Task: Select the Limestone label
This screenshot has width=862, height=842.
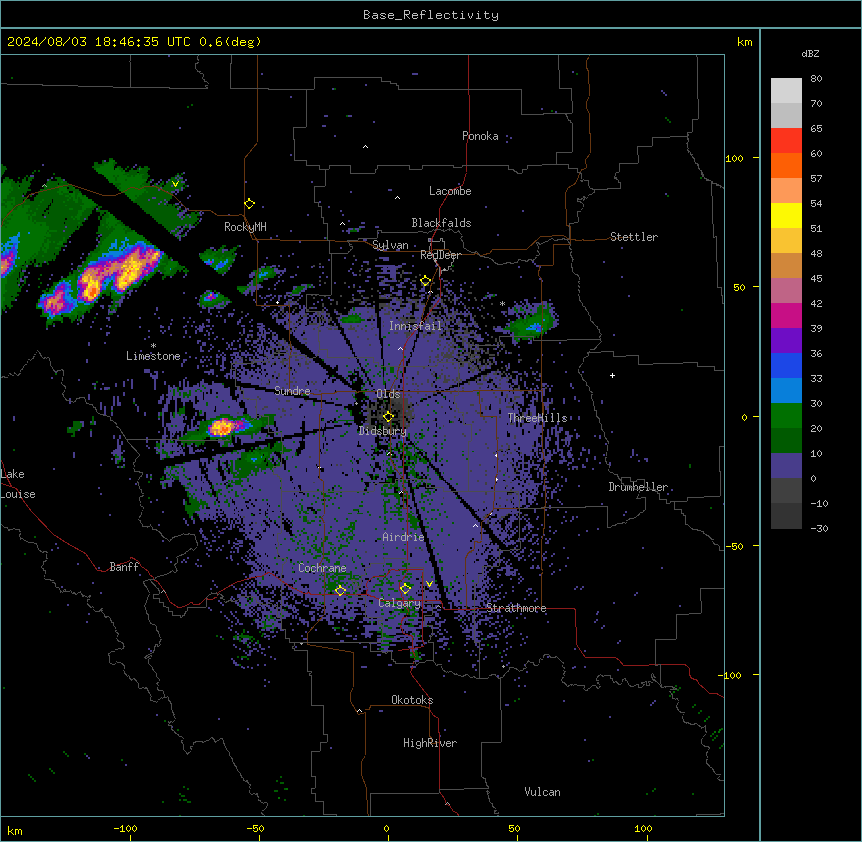Action: (x=153, y=356)
